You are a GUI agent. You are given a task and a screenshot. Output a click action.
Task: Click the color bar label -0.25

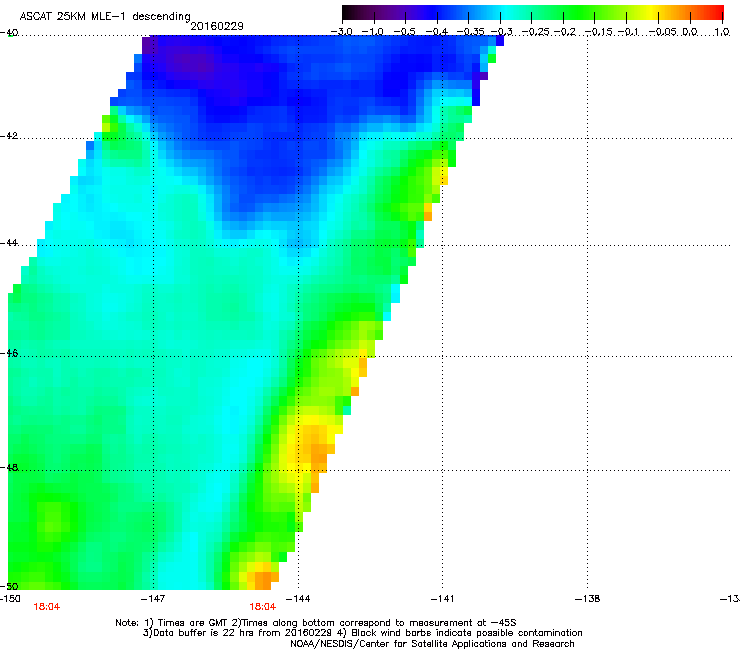point(536,32)
